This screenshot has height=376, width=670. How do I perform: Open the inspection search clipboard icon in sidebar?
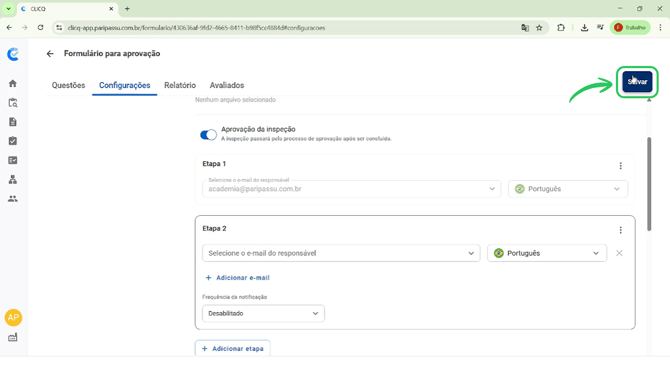(13, 103)
